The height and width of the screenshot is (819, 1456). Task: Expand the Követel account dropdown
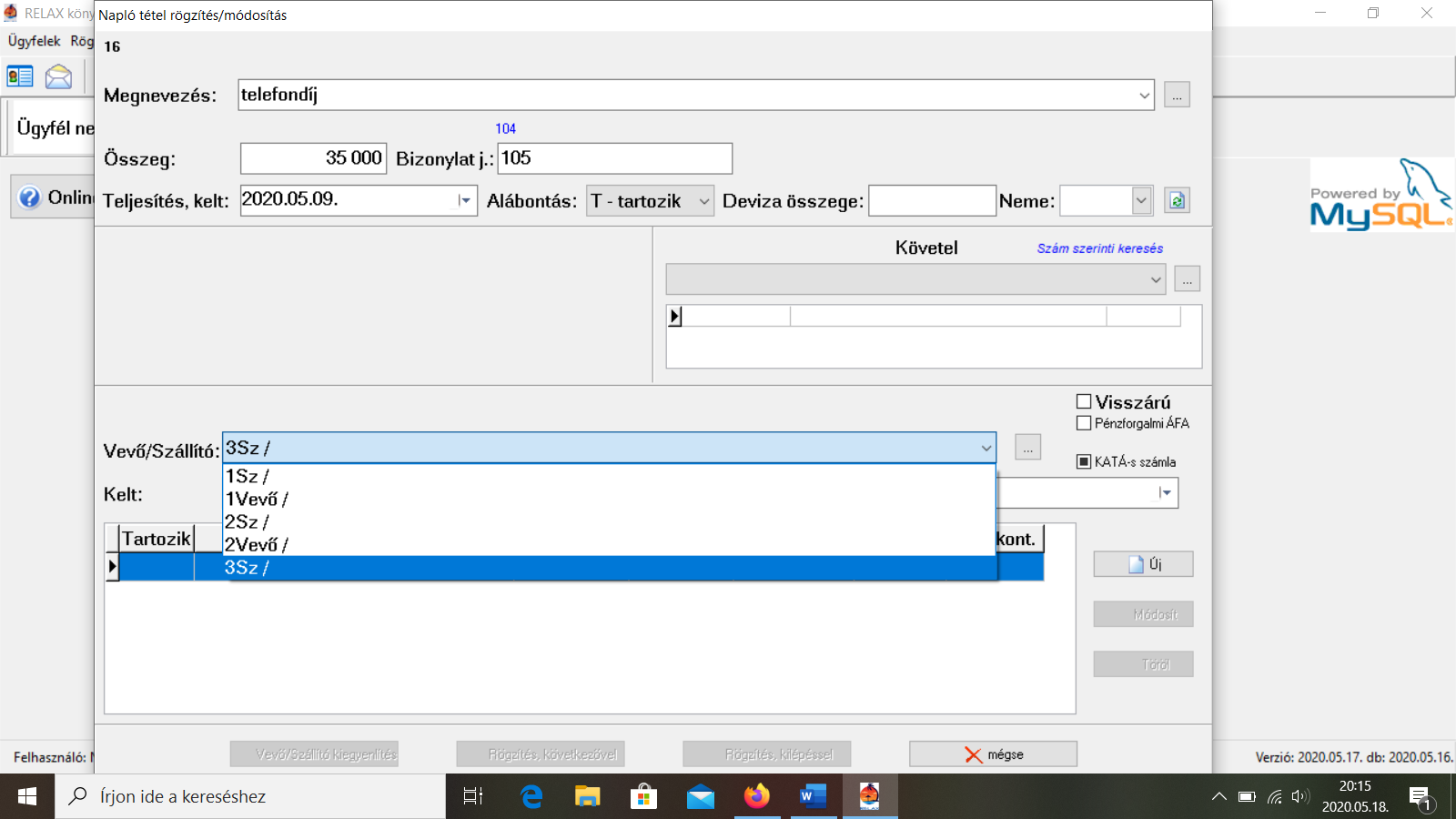click(x=1156, y=279)
